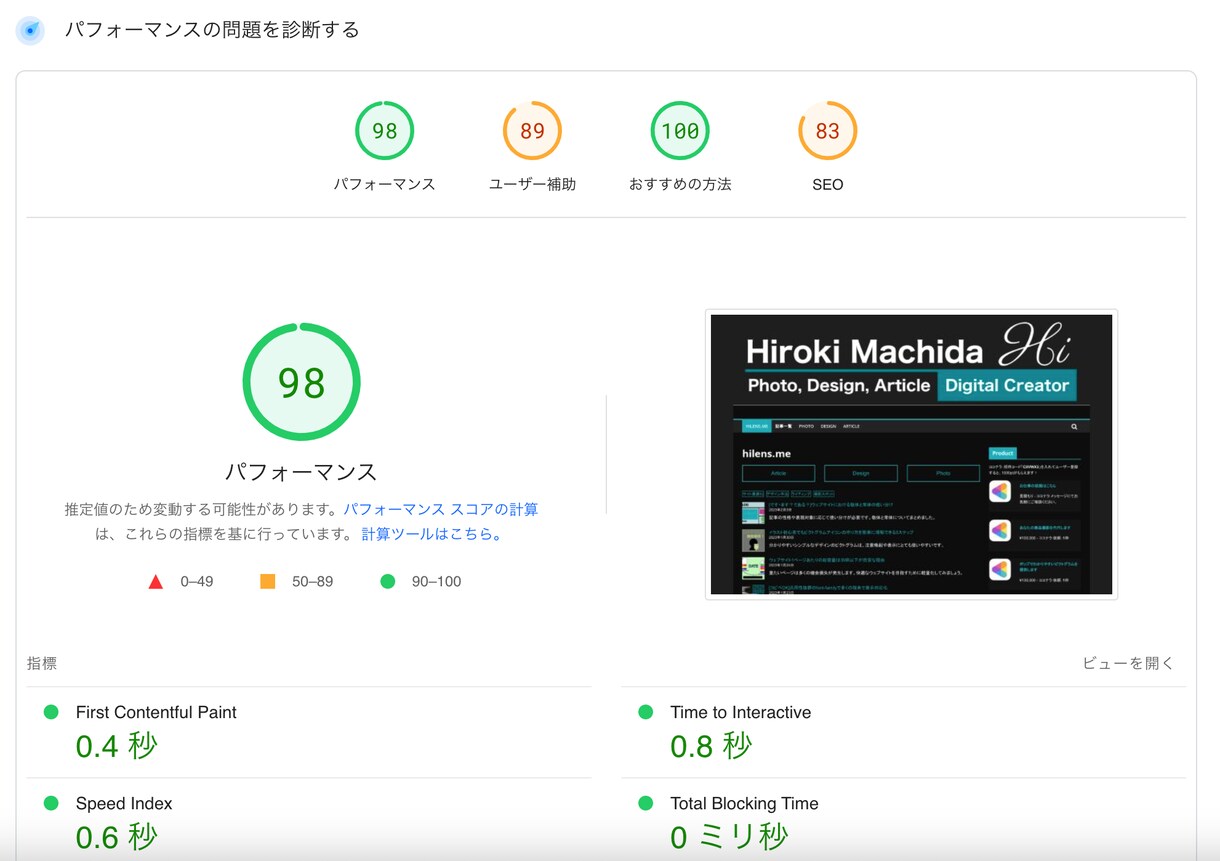This screenshot has width=1220, height=861.
Task: Click the 0–49 legend text
Action: pyautogui.click(x=196, y=581)
